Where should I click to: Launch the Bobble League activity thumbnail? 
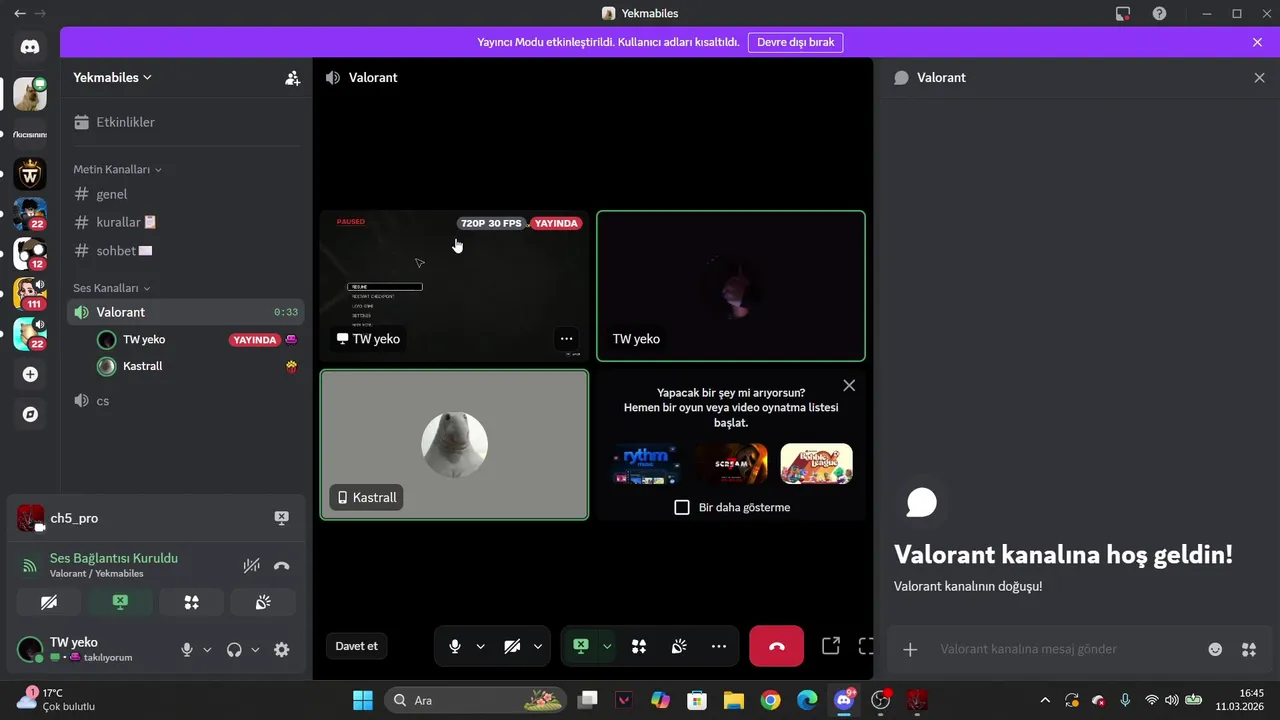pyautogui.click(x=816, y=464)
